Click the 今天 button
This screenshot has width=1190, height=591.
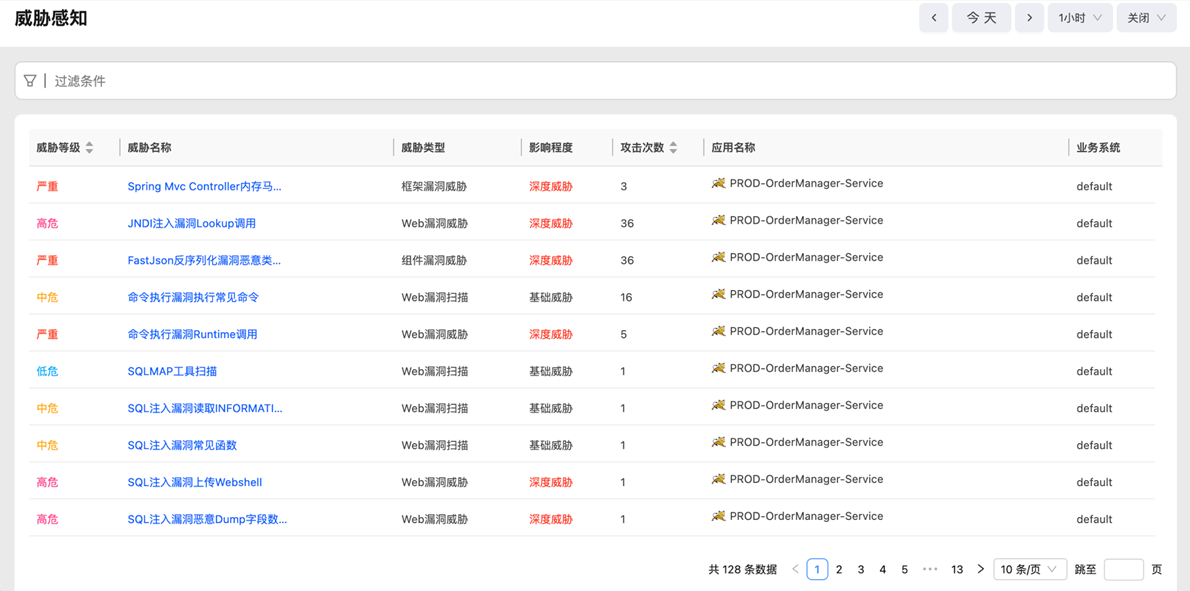tap(981, 18)
